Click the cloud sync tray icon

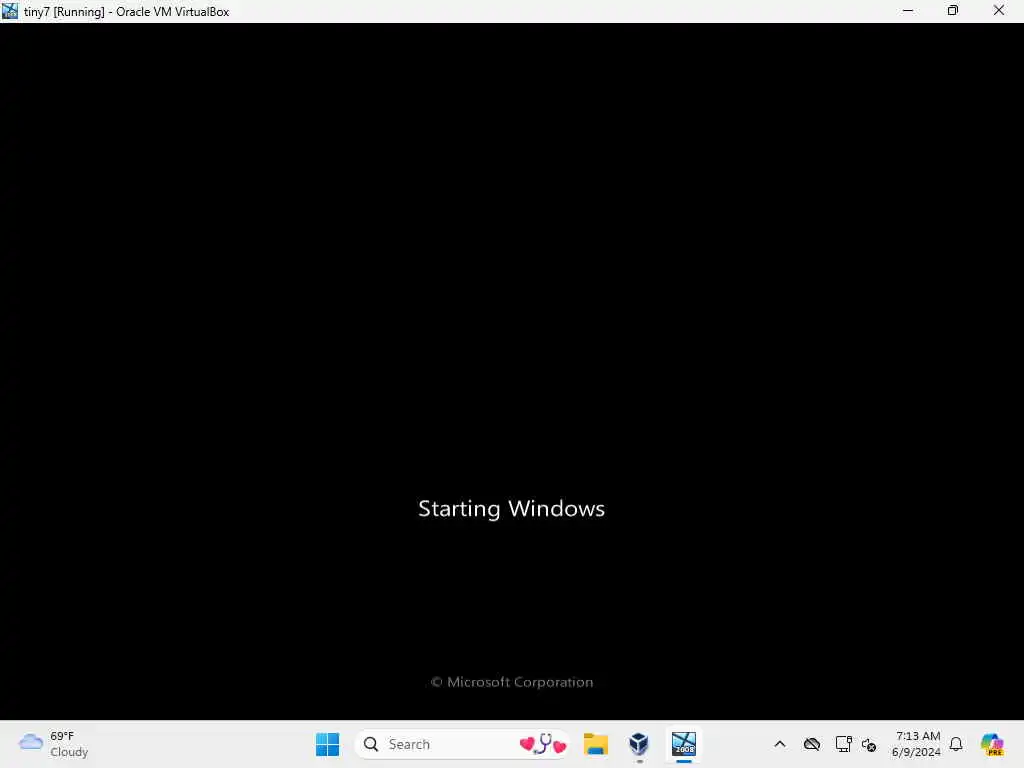coord(812,744)
